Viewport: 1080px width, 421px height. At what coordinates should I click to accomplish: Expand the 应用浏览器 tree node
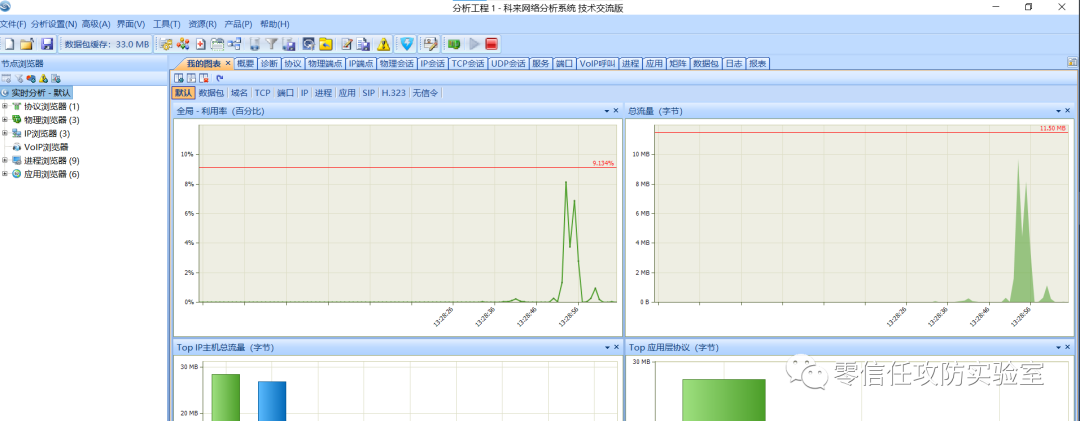coord(5,174)
